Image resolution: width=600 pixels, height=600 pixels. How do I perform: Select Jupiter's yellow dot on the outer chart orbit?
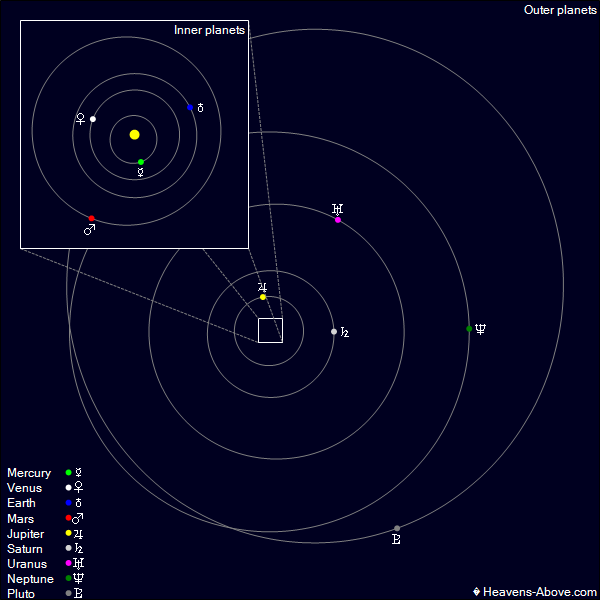[x=263, y=297]
